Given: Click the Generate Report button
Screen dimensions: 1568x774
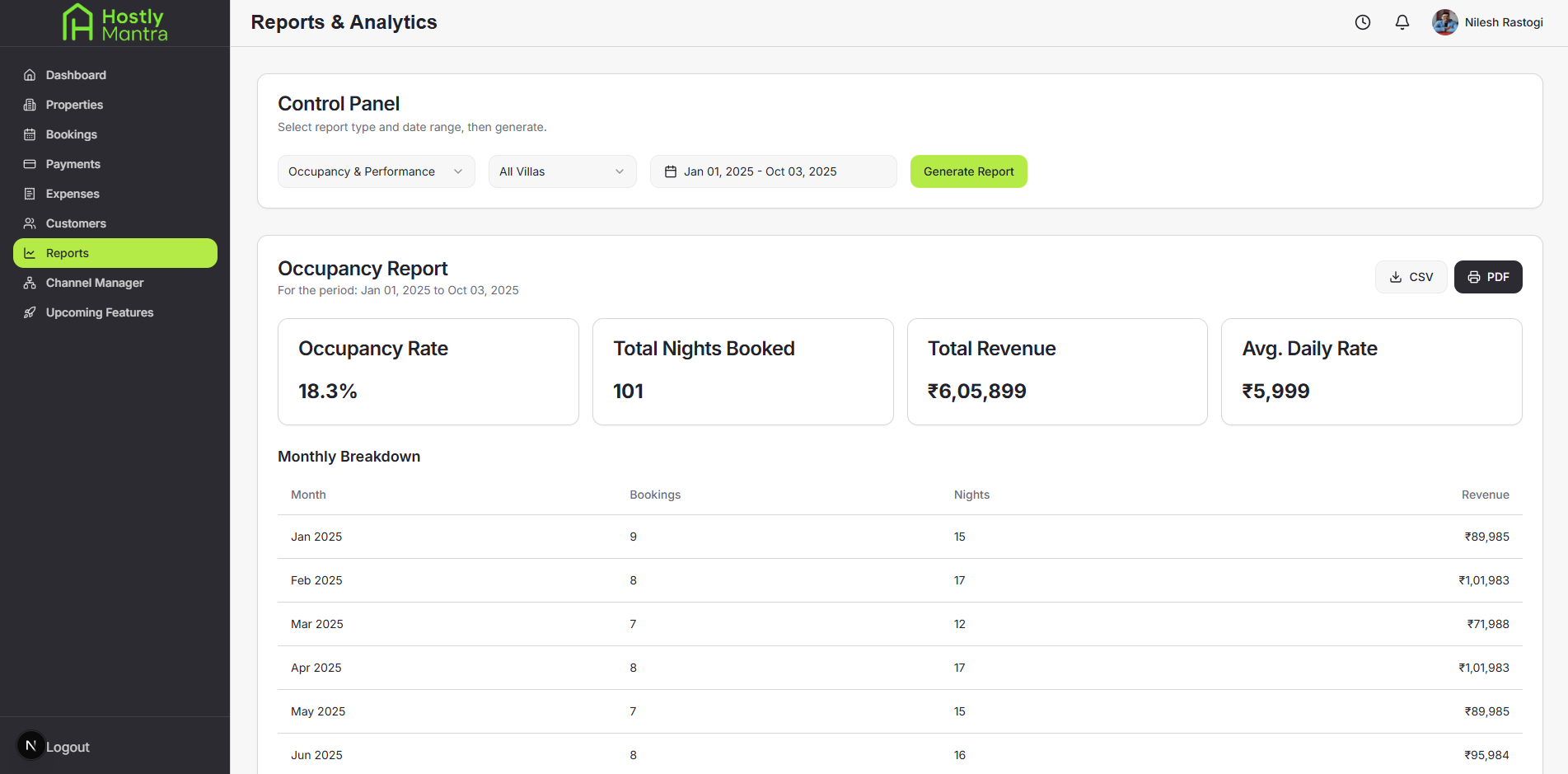Looking at the screenshot, I should 968,171.
